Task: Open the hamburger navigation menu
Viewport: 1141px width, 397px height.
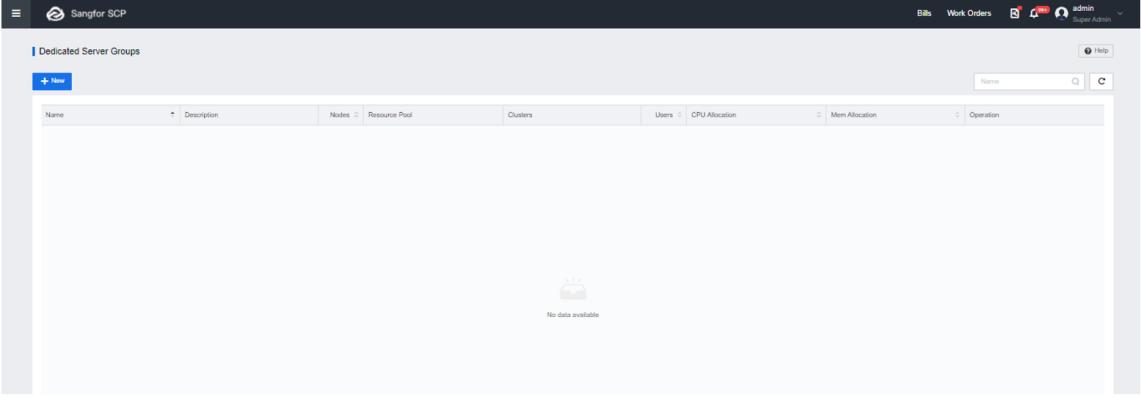Action: 16,13
